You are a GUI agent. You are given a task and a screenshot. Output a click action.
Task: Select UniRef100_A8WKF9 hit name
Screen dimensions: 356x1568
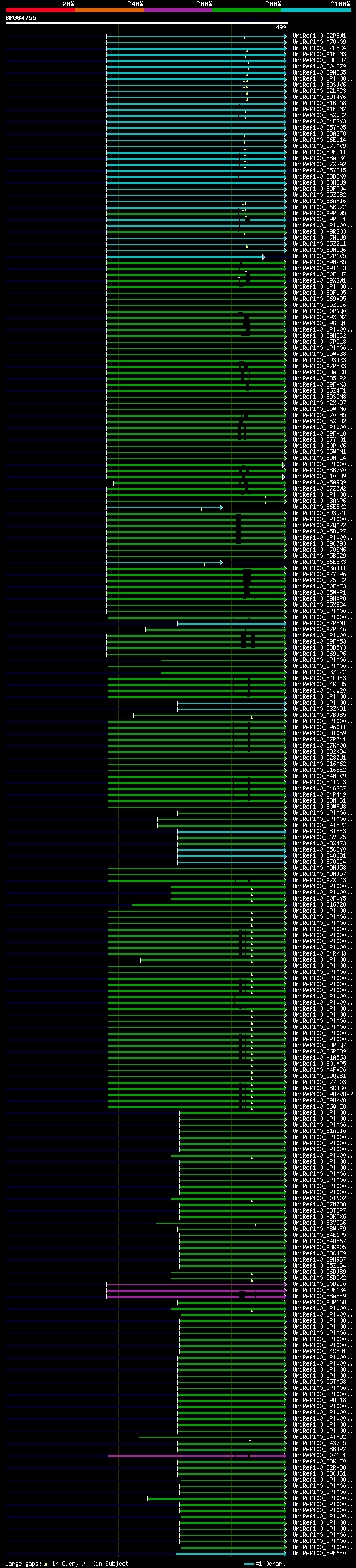[x=319, y=1229]
